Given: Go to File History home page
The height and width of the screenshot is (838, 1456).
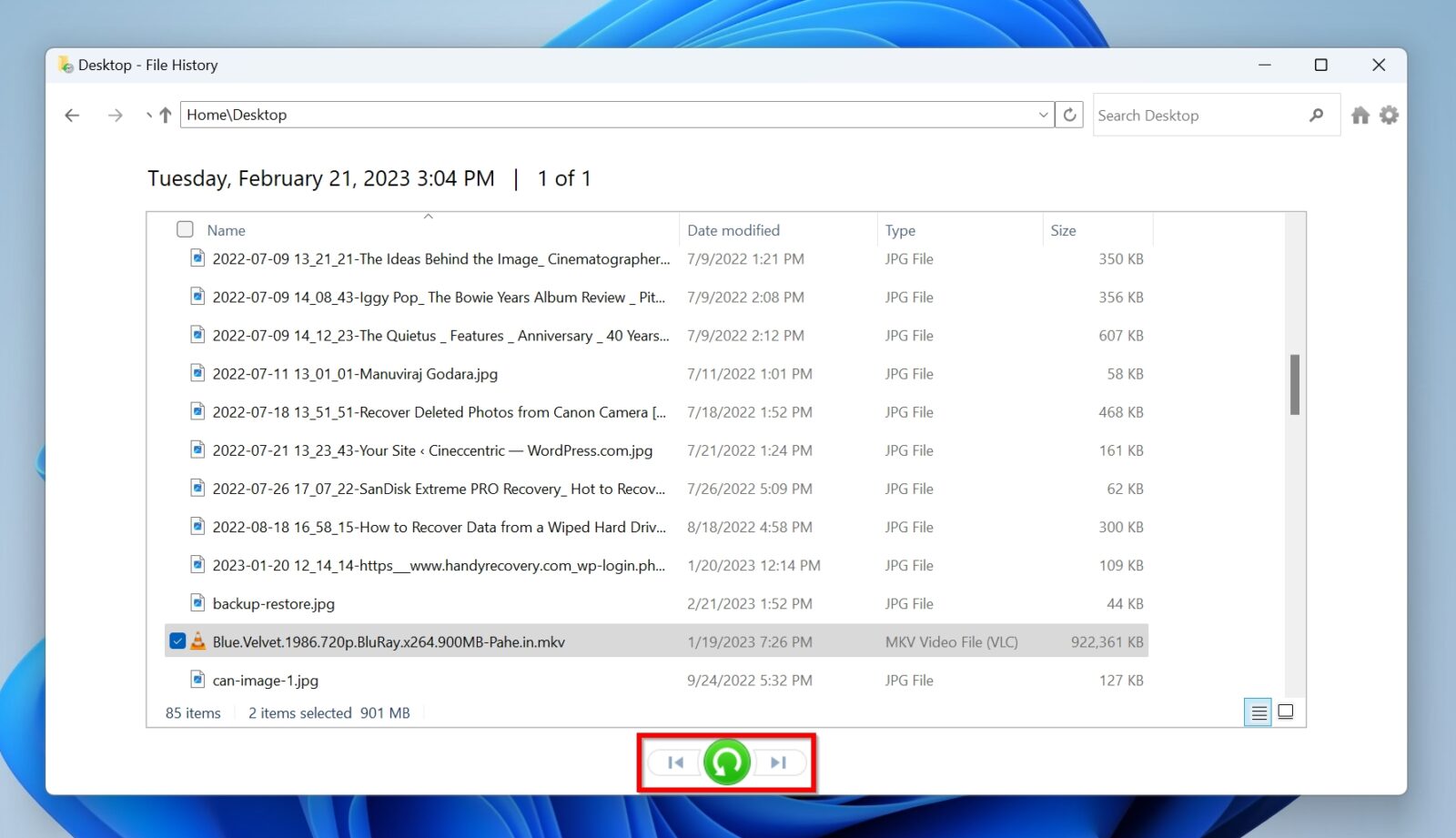Looking at the screenshot, I should tap(1360, 115).
